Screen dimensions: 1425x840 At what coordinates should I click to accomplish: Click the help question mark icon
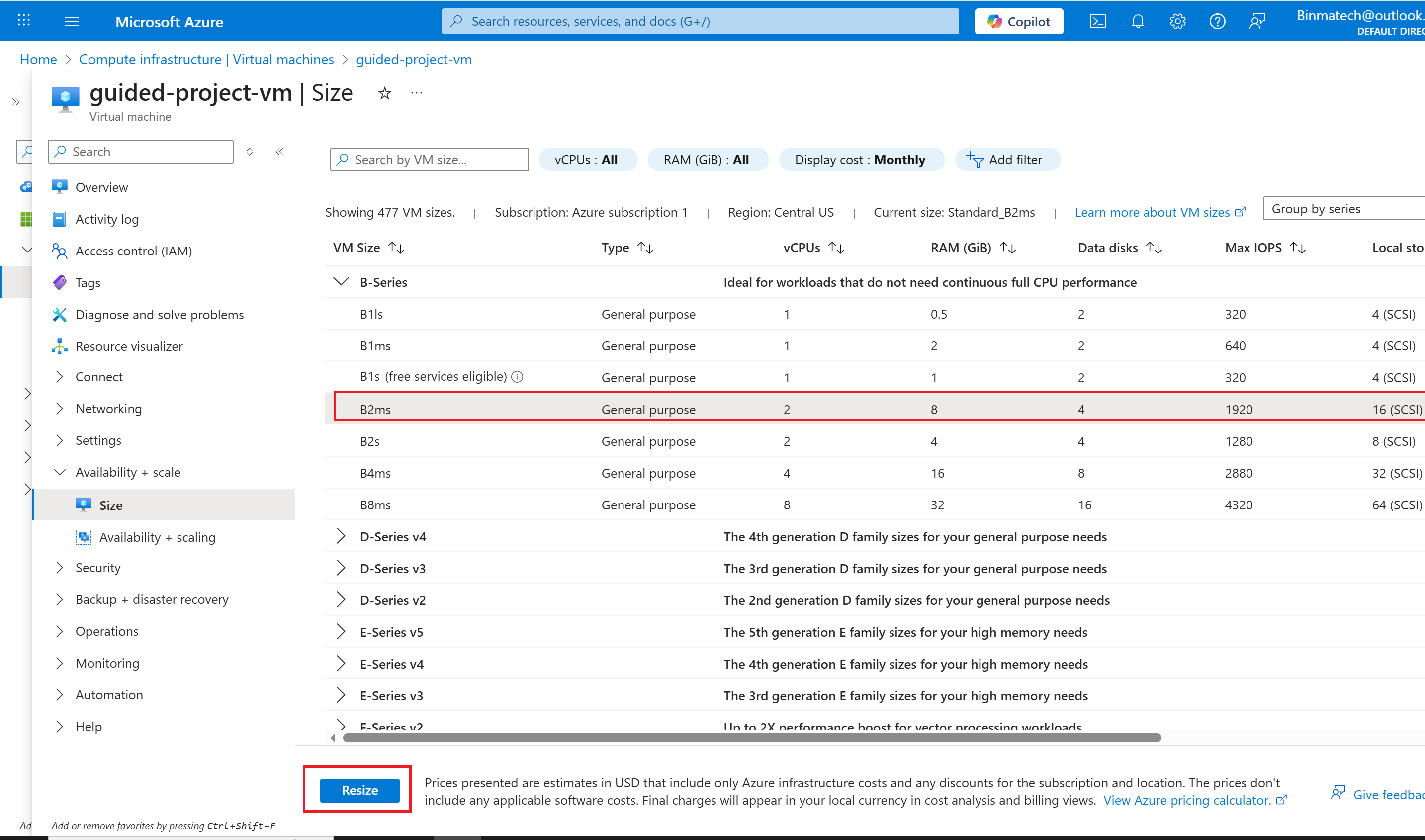(1217, 21)
